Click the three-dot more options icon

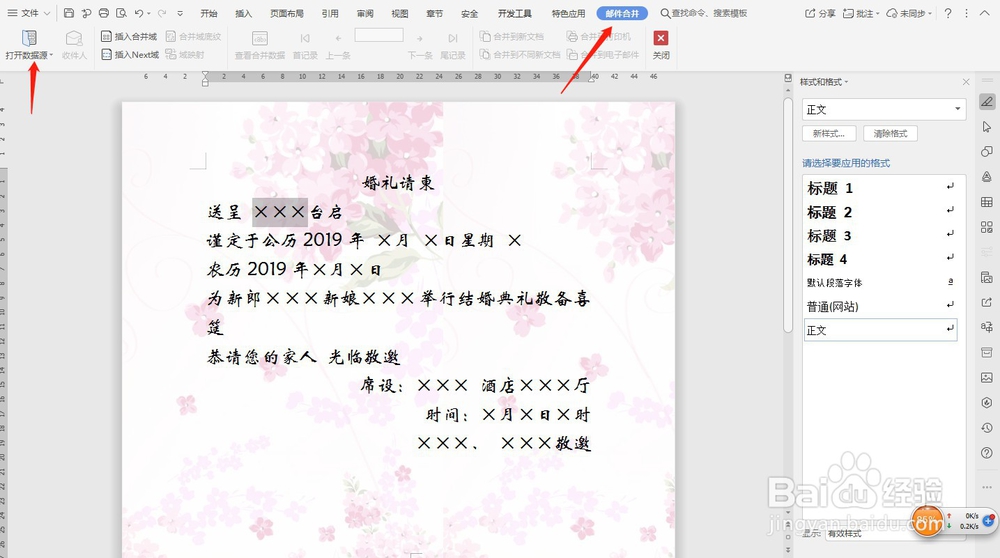(x=966, y=13)
